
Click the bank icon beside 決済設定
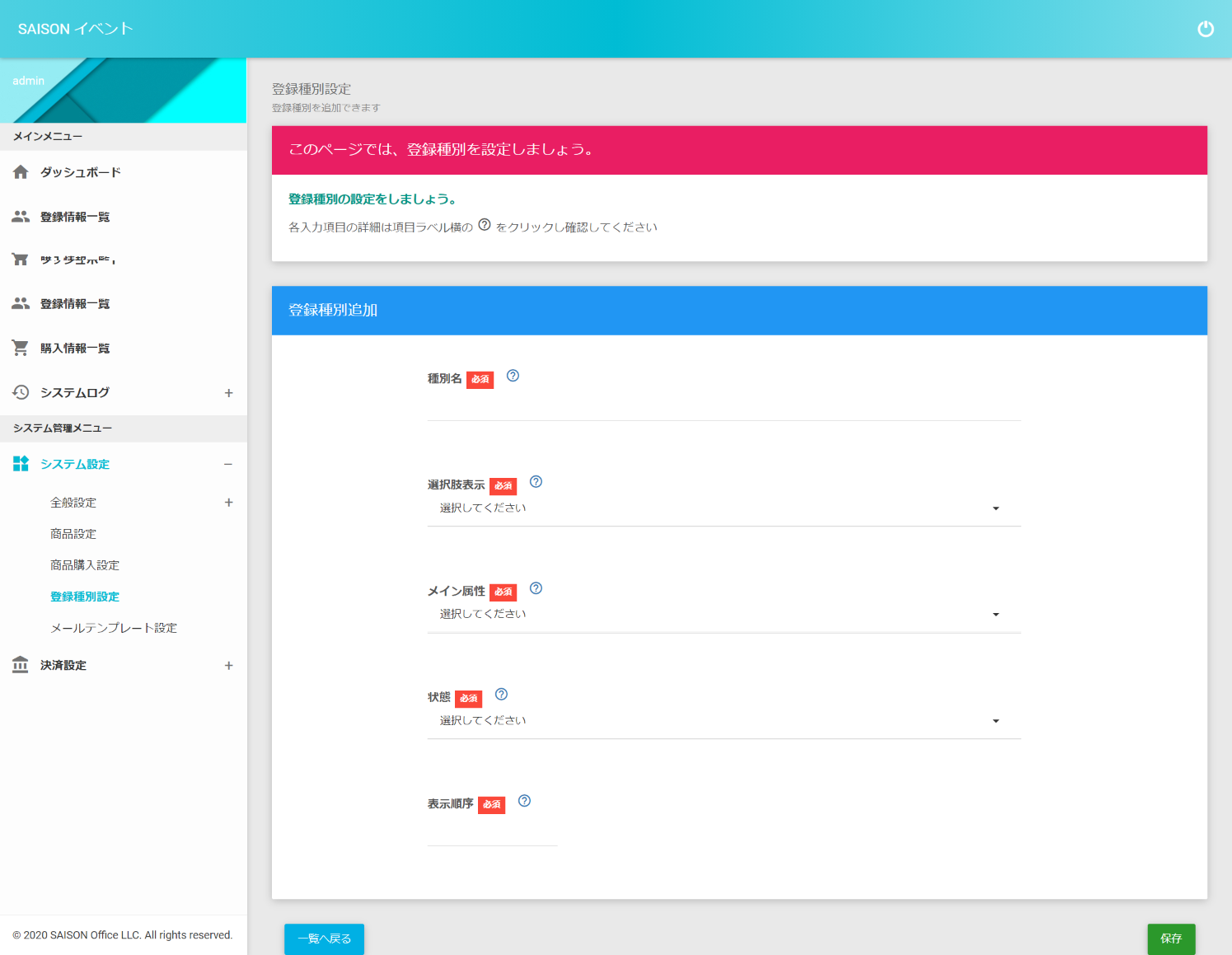click(21, 665)
